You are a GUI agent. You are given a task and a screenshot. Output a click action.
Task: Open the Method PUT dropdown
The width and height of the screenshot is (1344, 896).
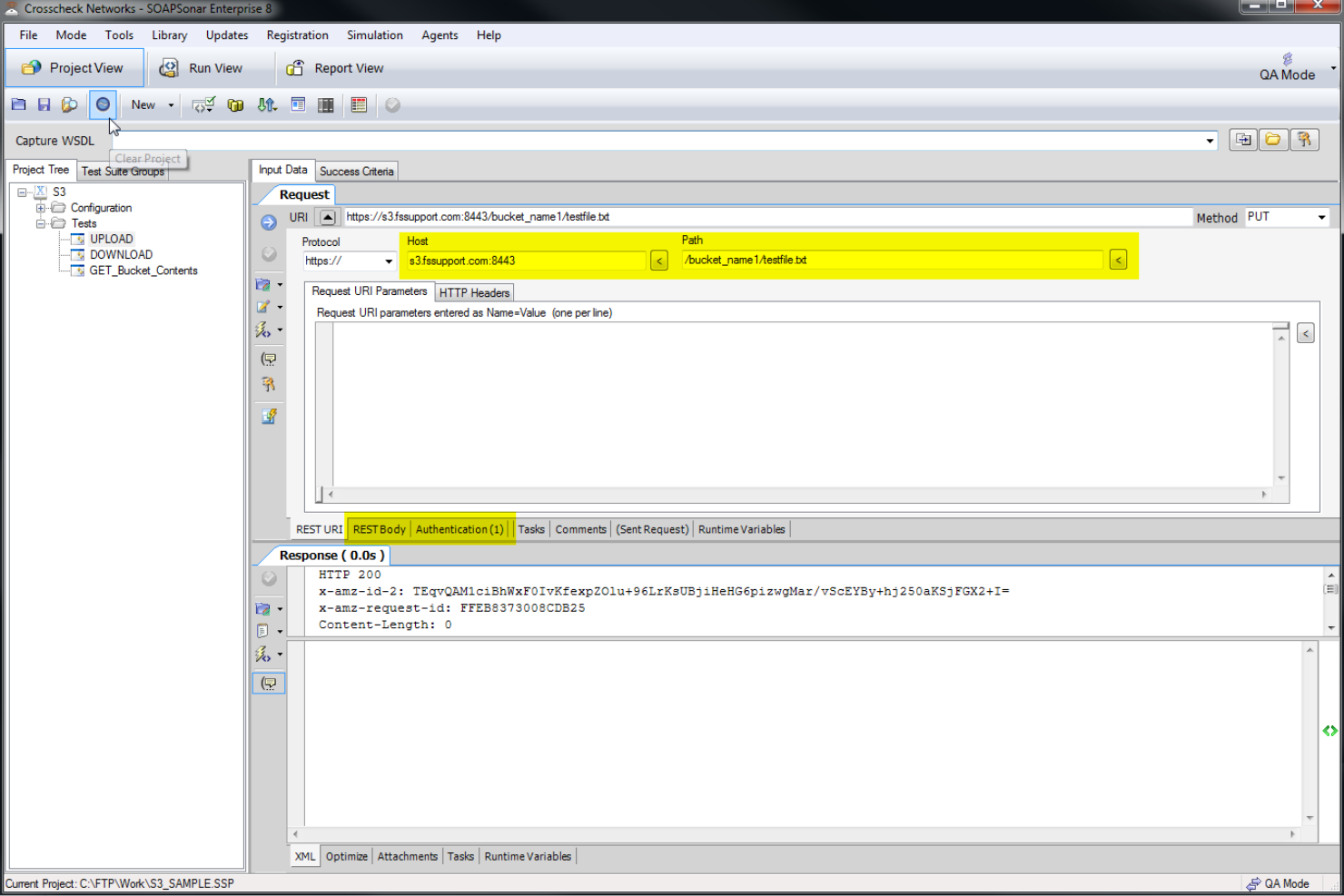click(x=1321, y=217)
